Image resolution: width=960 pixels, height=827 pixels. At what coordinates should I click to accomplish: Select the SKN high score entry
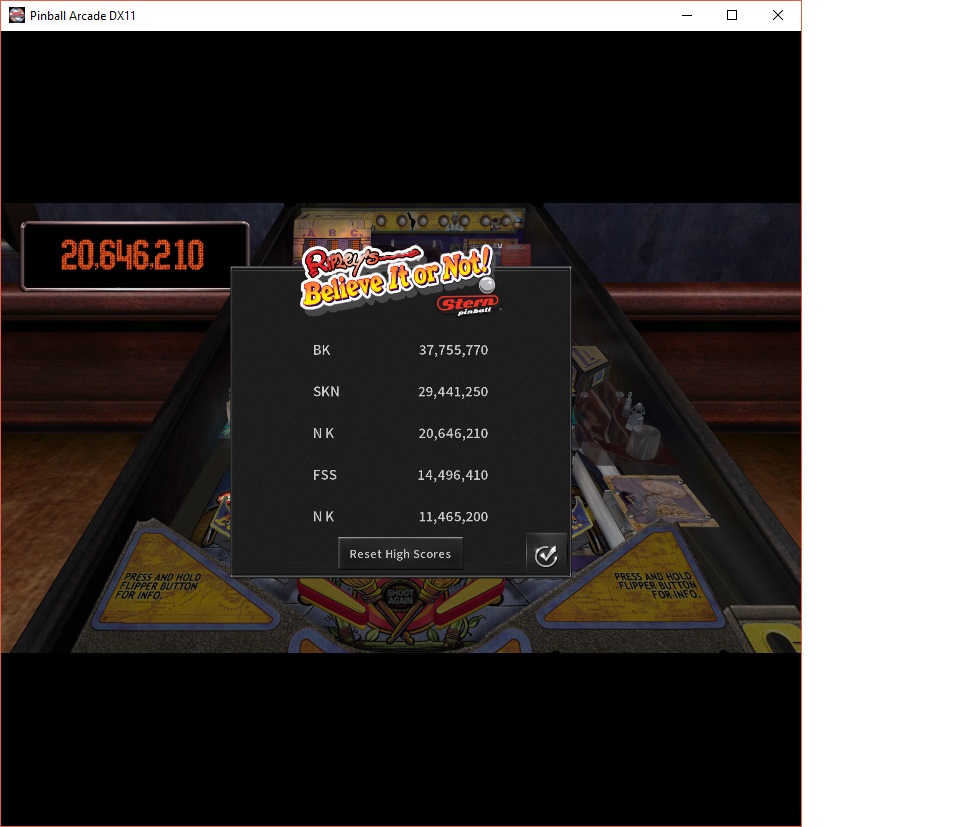click(x=326, y=392)
